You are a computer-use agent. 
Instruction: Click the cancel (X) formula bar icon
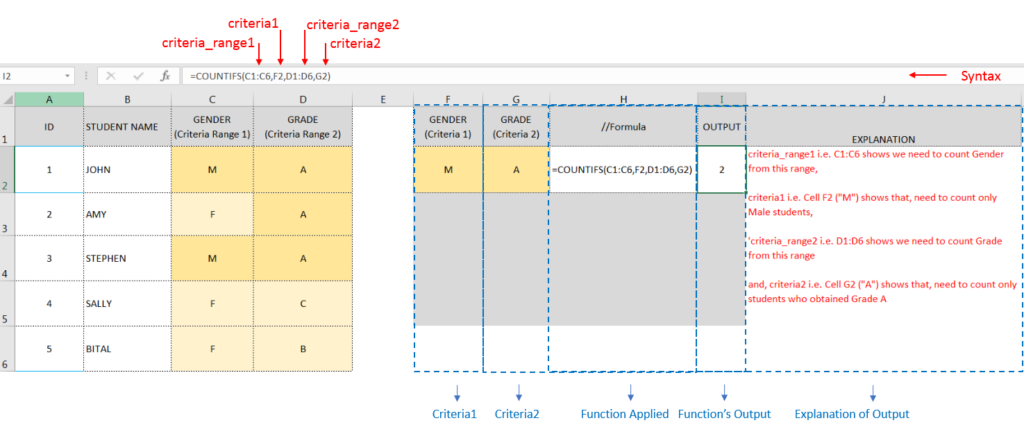(x=110, y=76)
